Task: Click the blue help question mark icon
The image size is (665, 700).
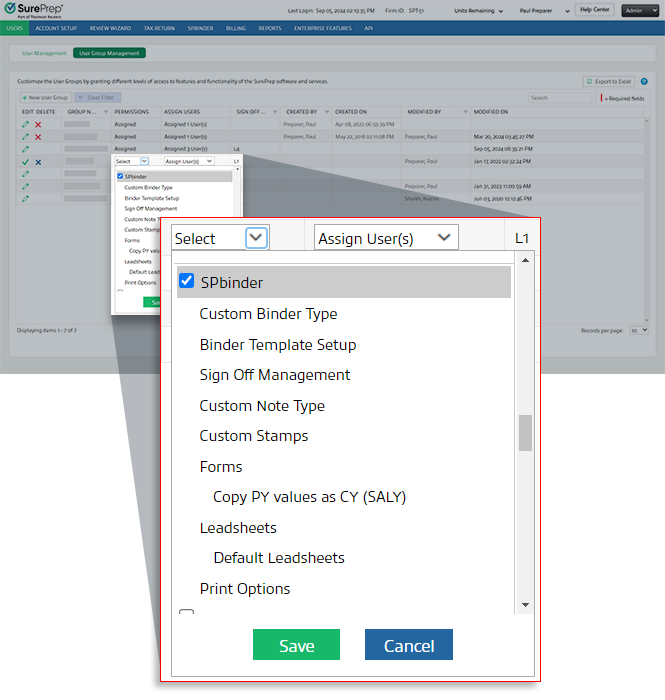Action: (643, 81)
